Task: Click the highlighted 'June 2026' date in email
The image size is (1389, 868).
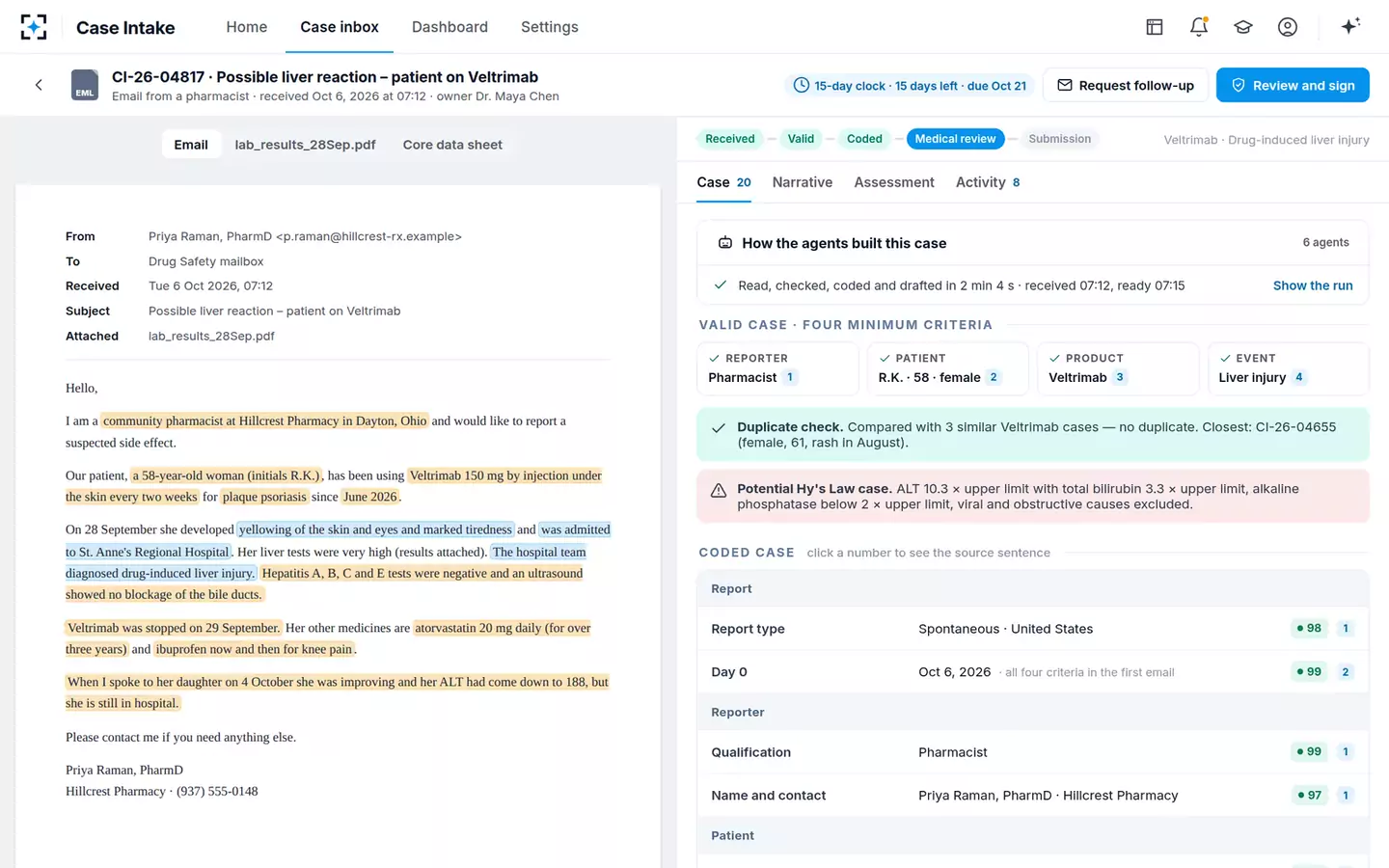Action: coord(370,497)
